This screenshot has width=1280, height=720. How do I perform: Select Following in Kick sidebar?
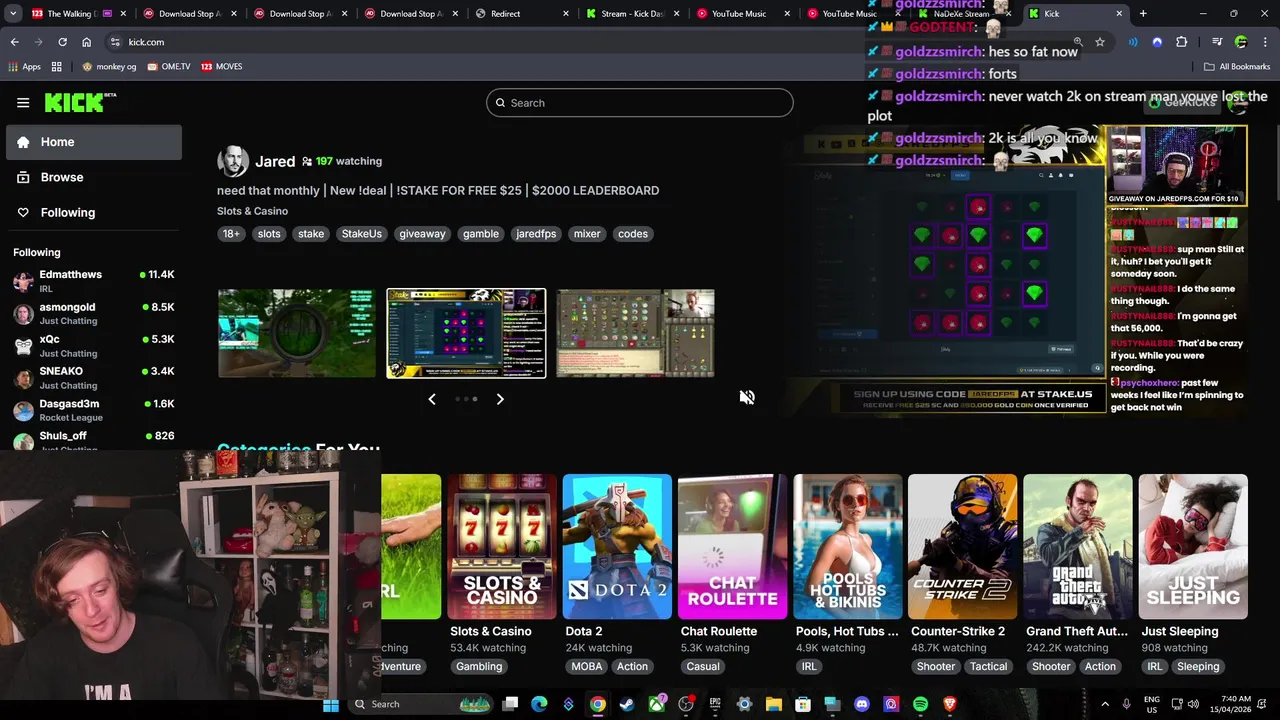point(94,212)
